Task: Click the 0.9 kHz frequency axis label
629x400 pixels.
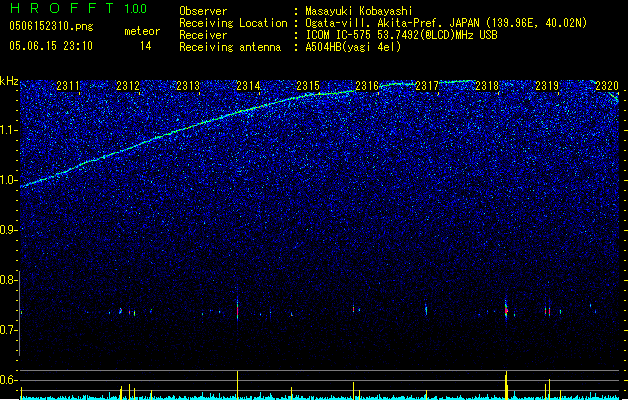Action: (9, 230)
